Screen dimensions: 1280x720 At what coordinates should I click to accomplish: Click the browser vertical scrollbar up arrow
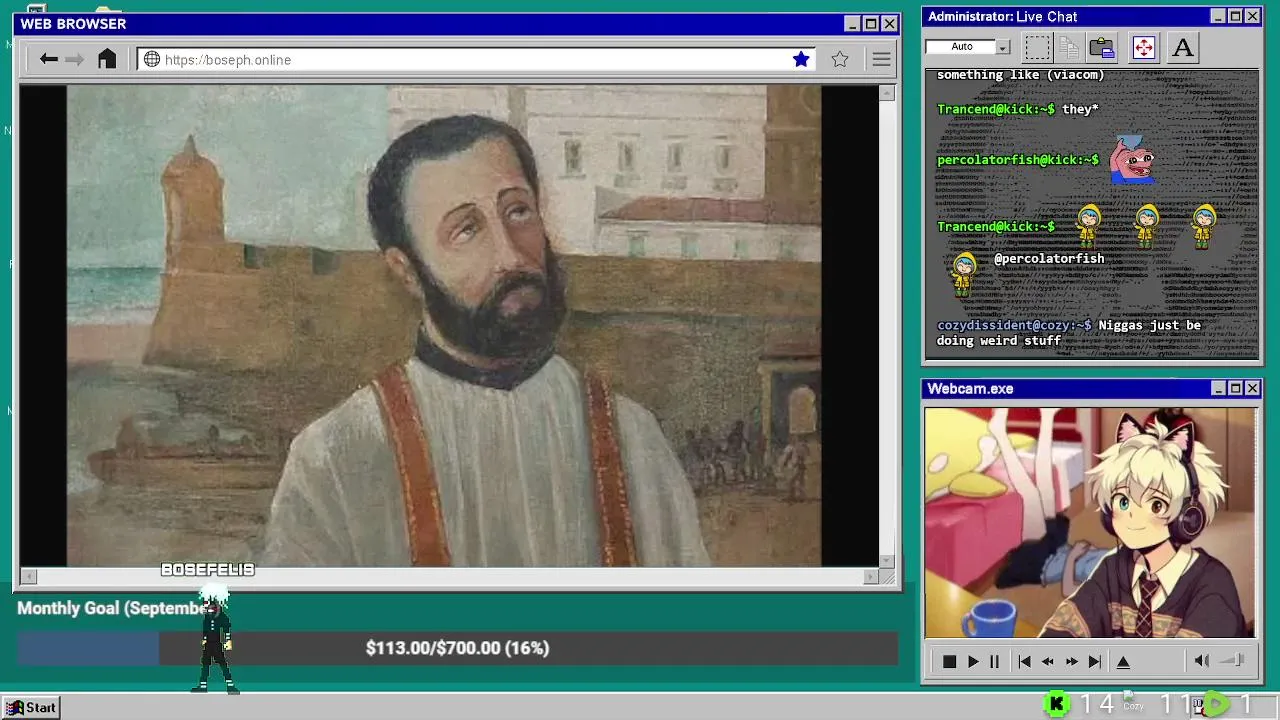tap(887, 93)
